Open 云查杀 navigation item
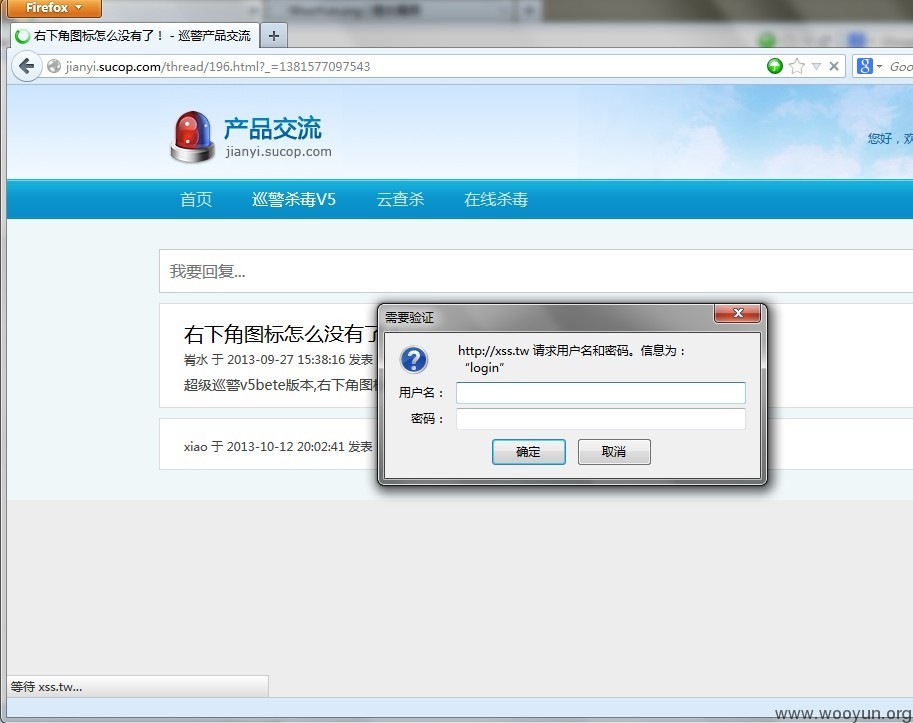The image size is (913, 723). [x=400, y=200]
